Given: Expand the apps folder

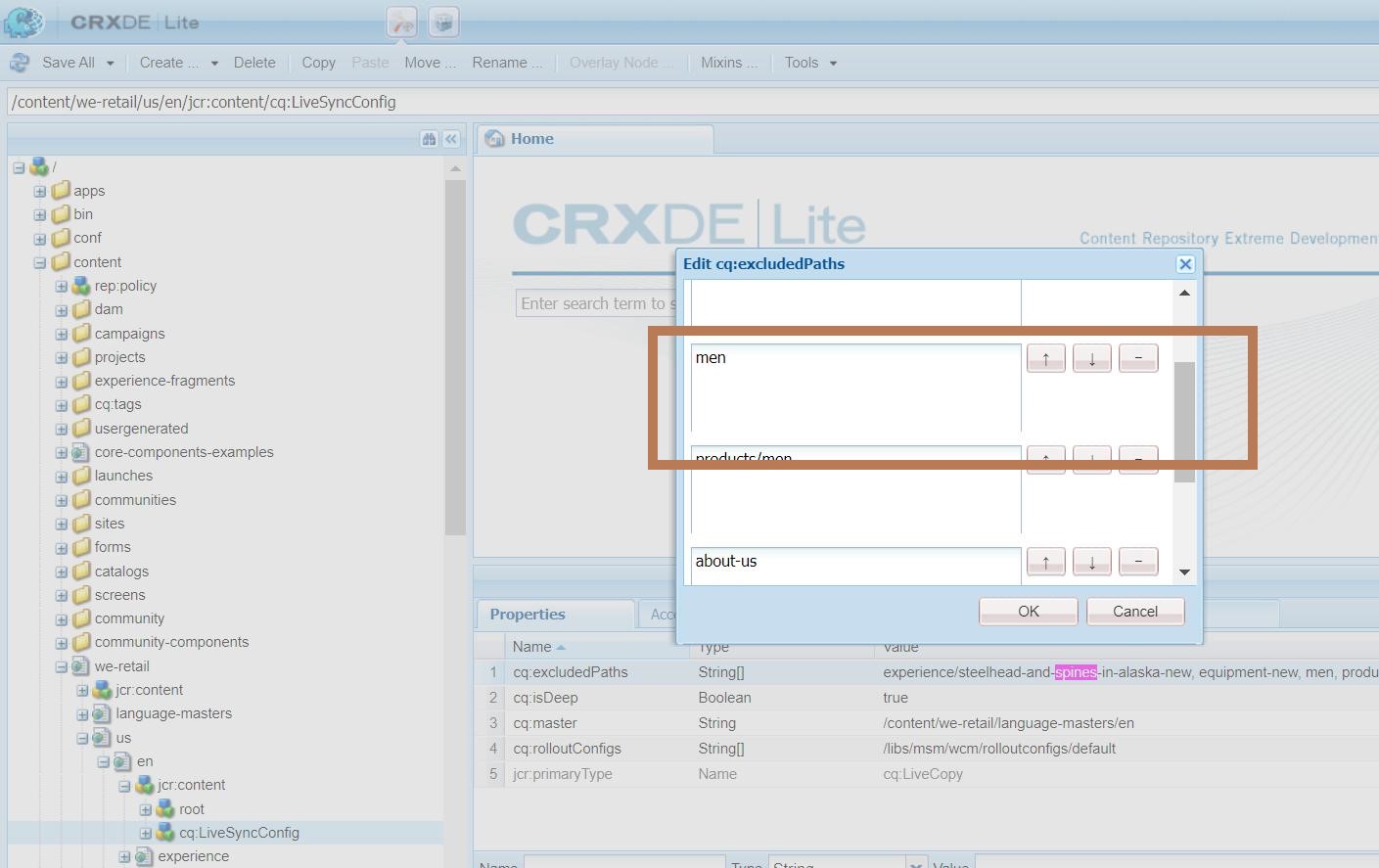Looking at the screenshot, I should (x=40, y=191).
